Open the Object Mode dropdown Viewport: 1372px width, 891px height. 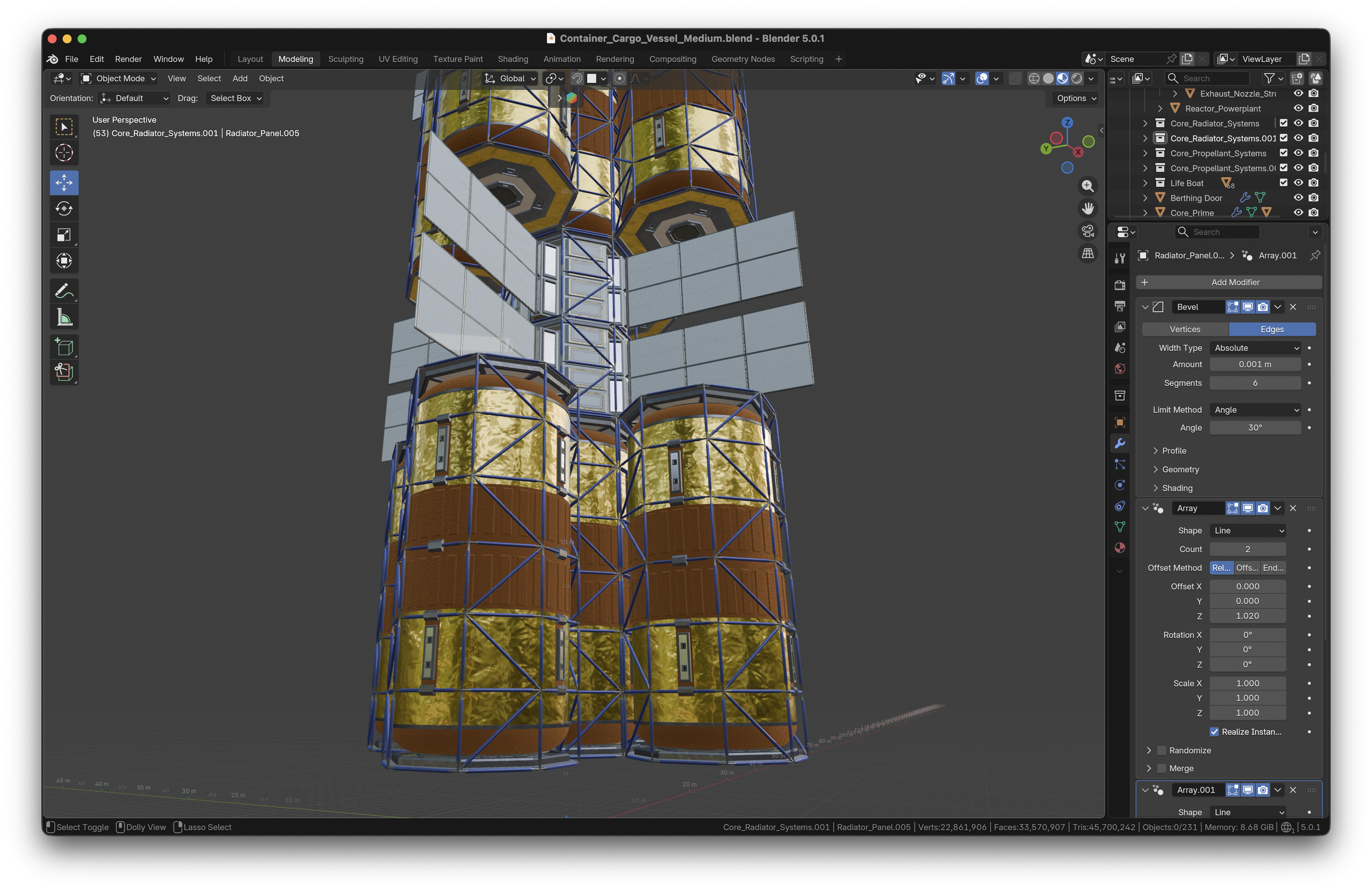pyautogui.click(x=119, y=78)
